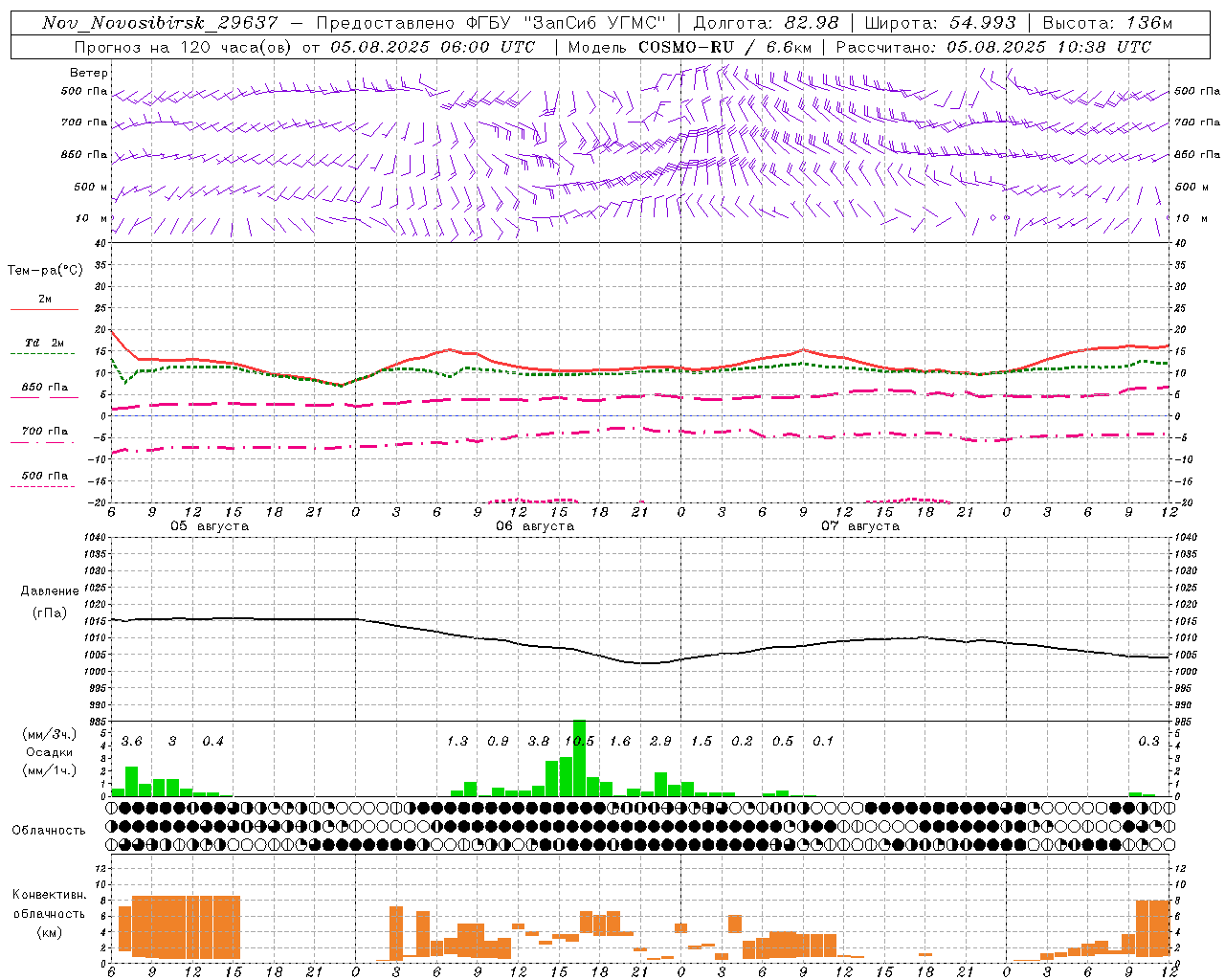This screenshot has height=980, width=1225.
Task: Click the red 2м temperature legend line
Action: pyautogui.click(x=44, y=309)
